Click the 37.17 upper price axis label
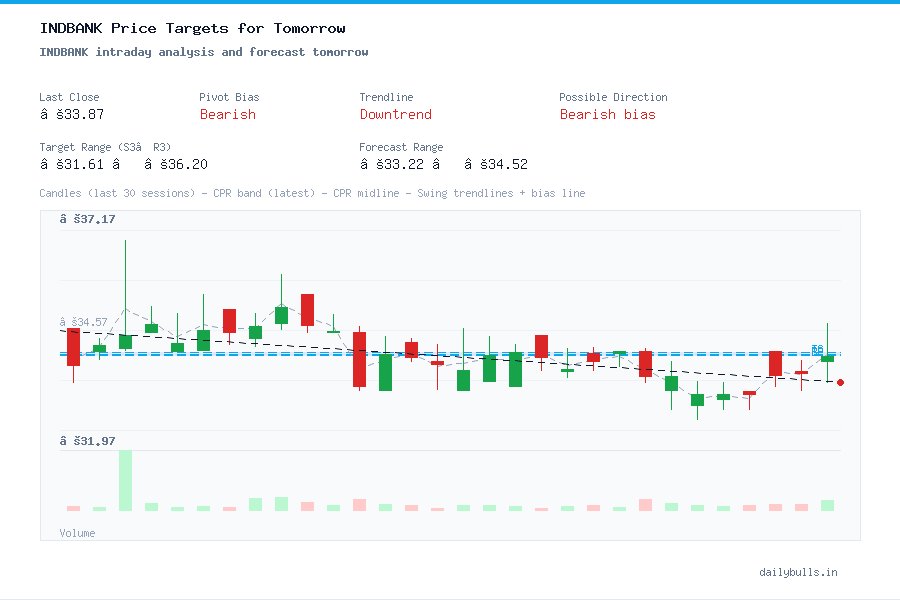 tap(87, 219)
